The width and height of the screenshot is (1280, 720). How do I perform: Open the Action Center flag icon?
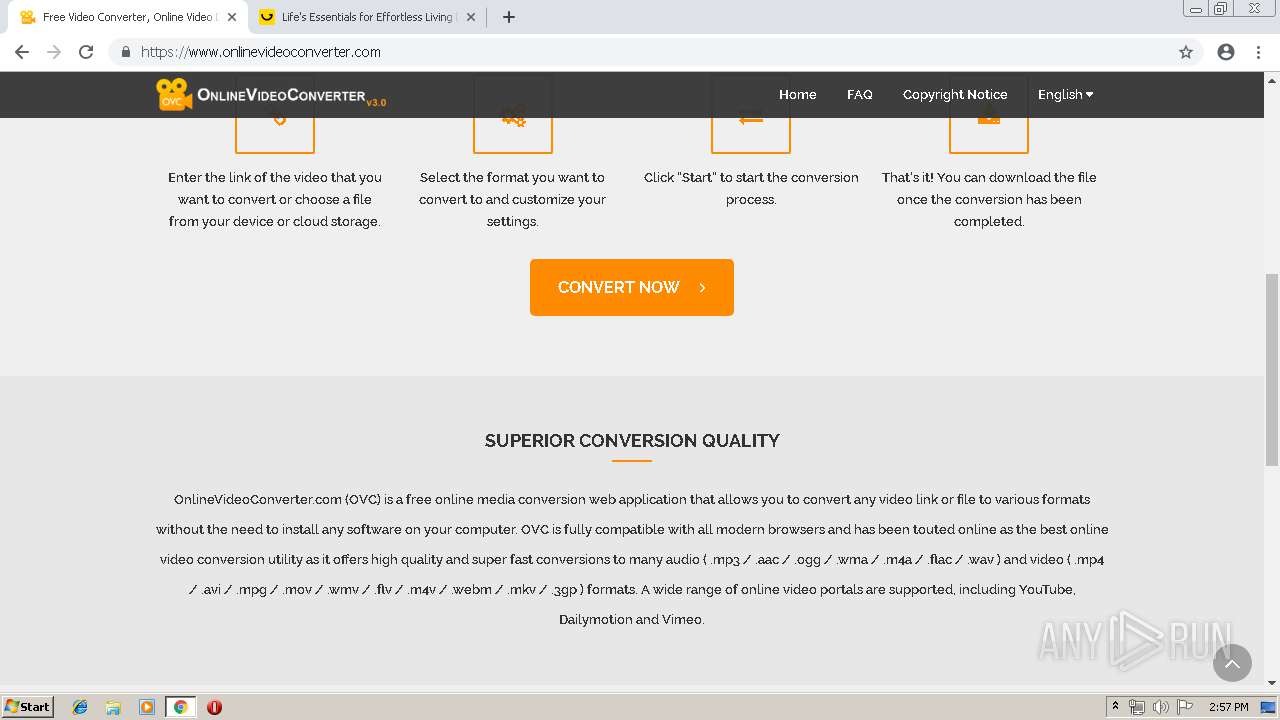1184,707
